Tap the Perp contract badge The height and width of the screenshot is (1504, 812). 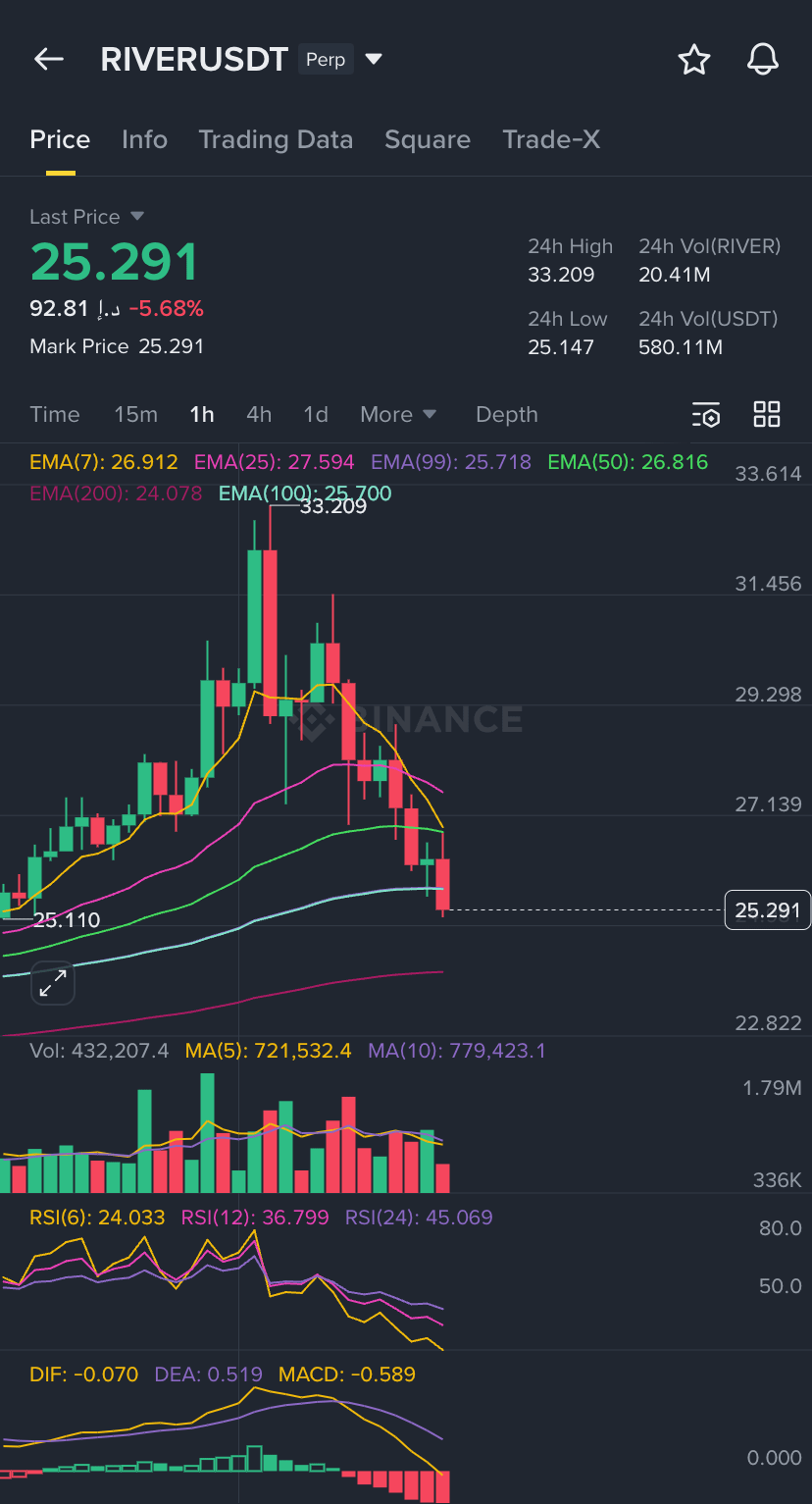click(x=326, y=60)
